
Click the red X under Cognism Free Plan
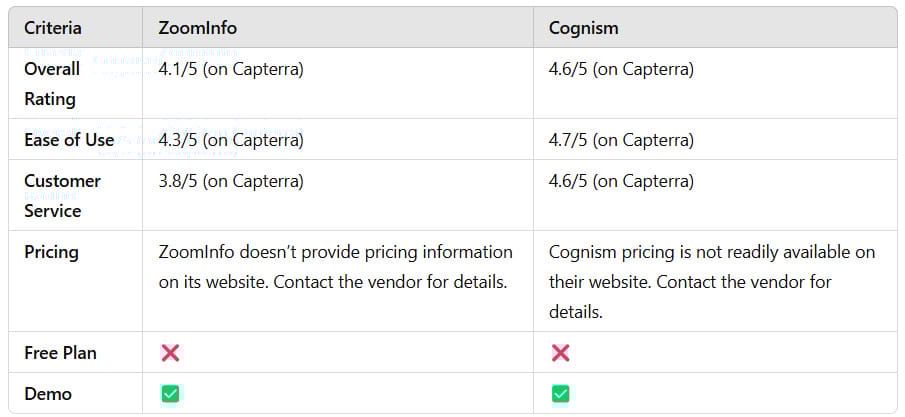(560, 353)
